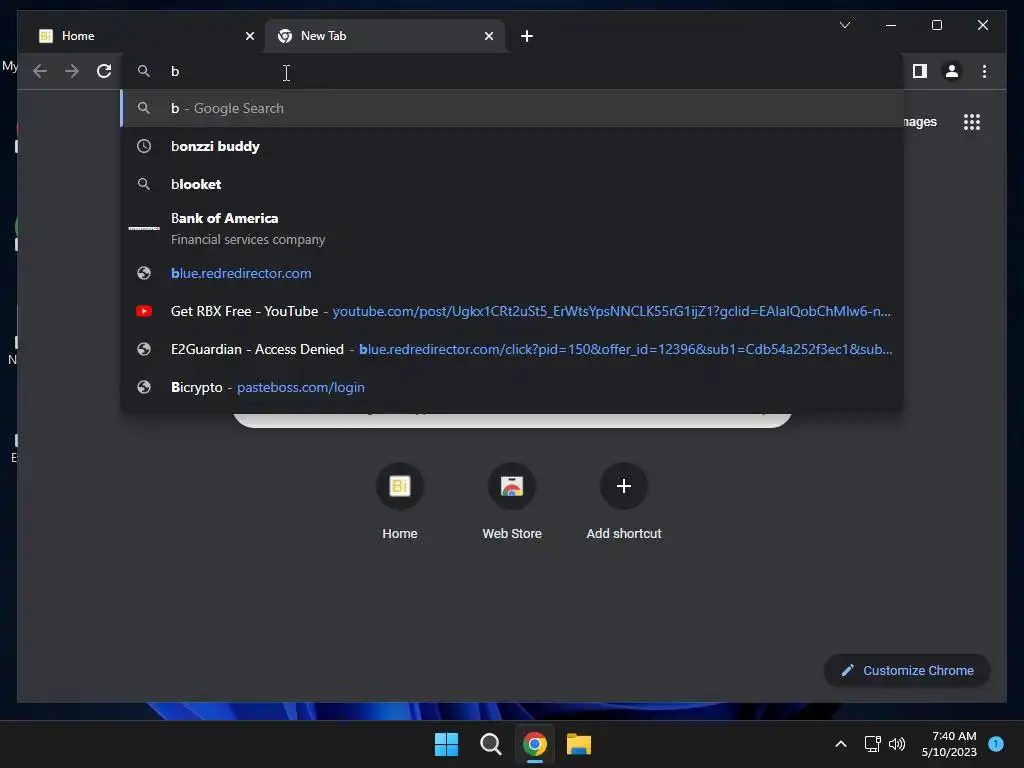Open the Chrome profile avatar icon

952,71
